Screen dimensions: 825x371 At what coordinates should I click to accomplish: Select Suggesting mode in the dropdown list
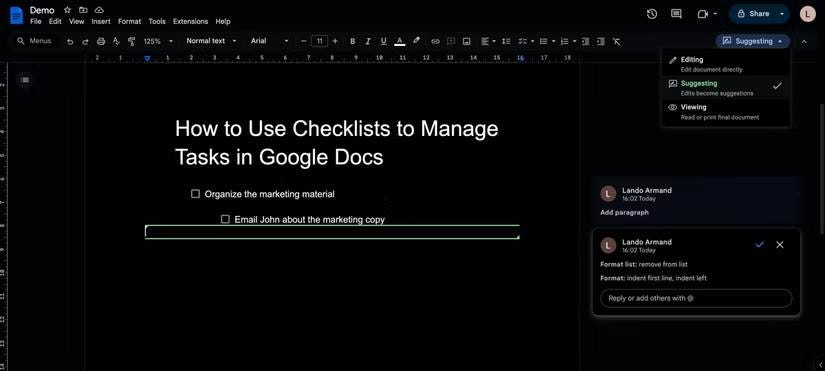pos(726,88)
